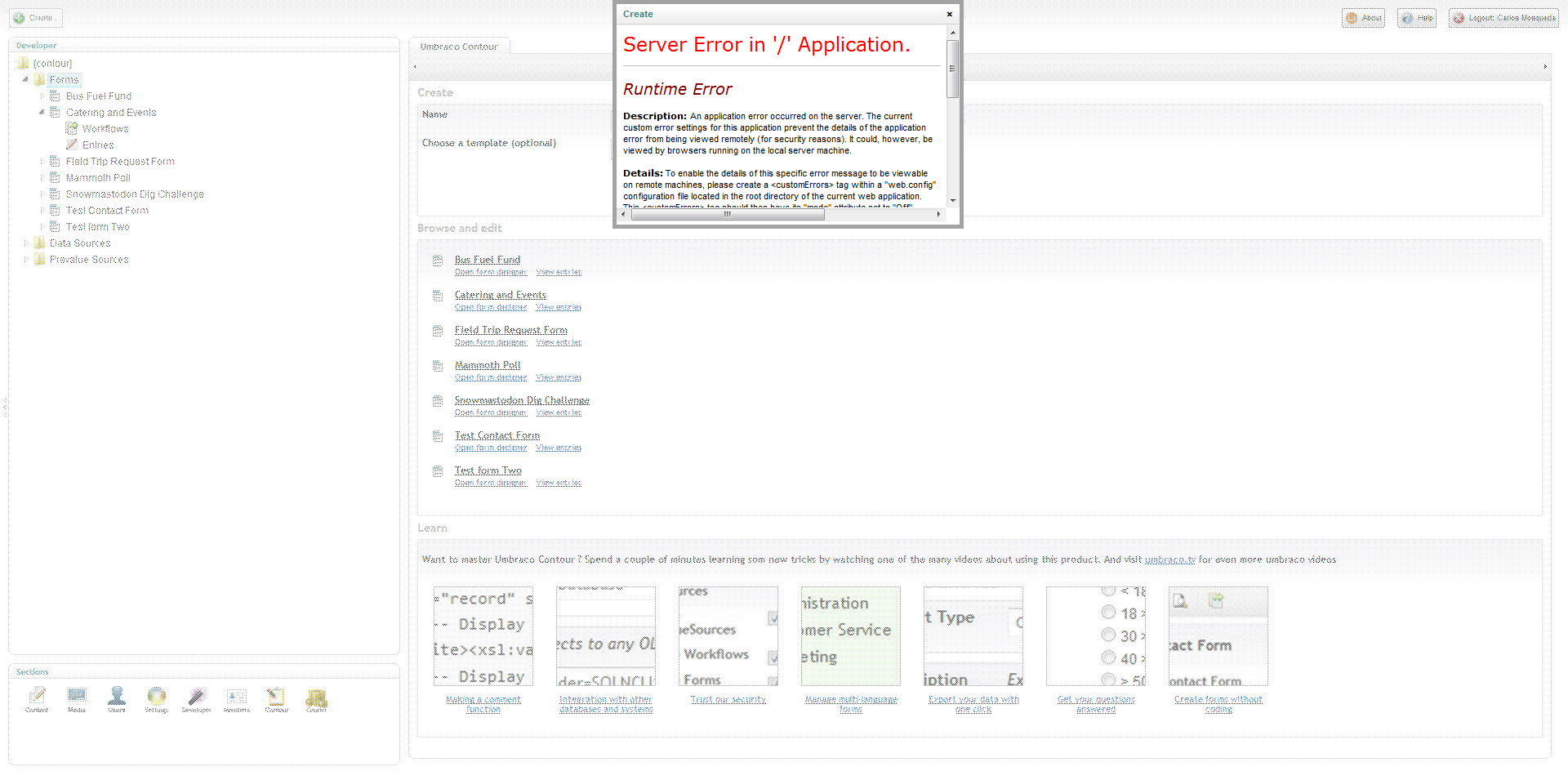Expand the Field Trip Request Form node
Screen dimensions: 1568x780
pyautogui.click(x=42, y=162)
